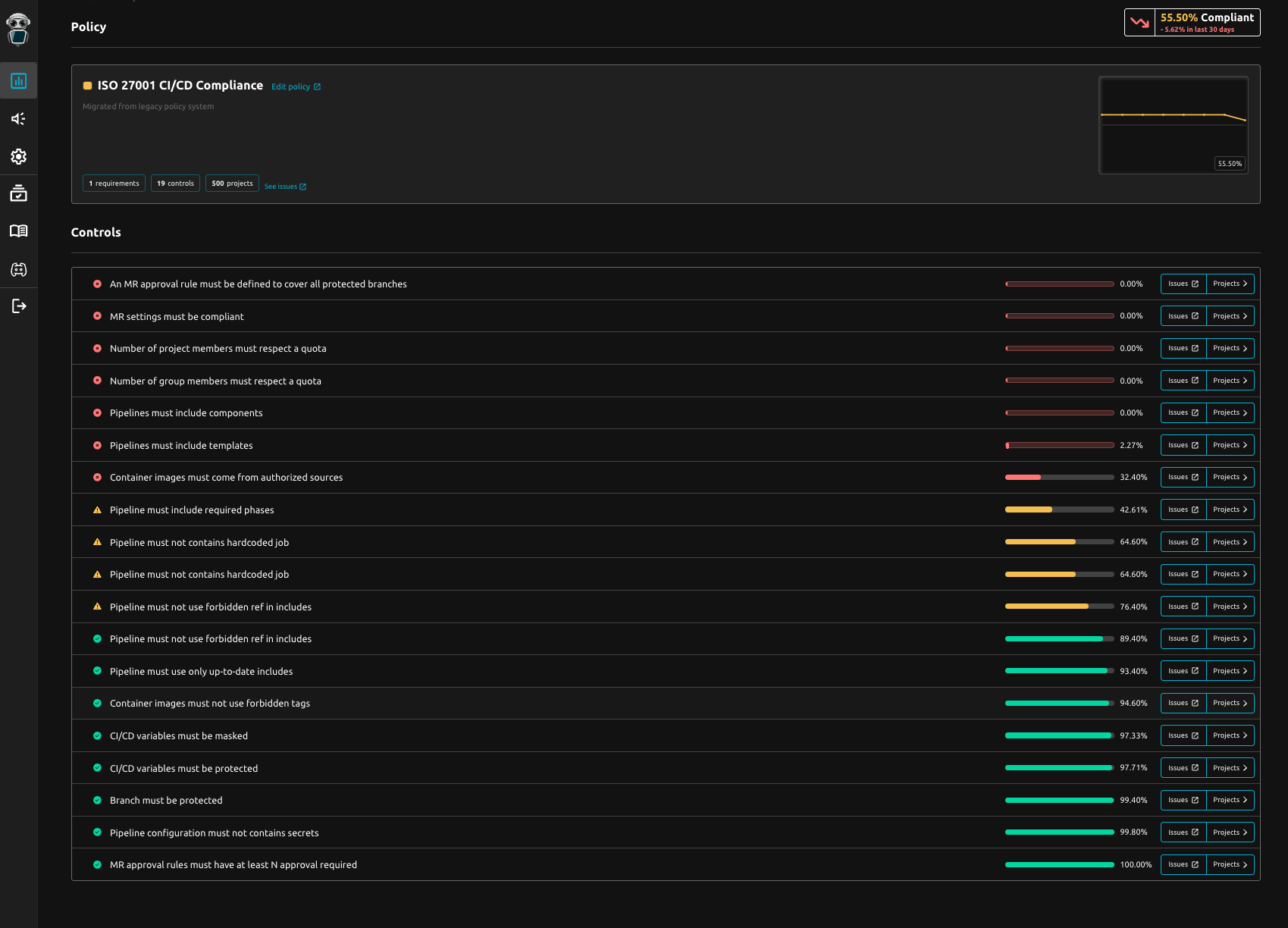This screenshot has width=1288, height=928.
Task: Click the speaker announcements icon in sidebar
Action: coord(18,118)
